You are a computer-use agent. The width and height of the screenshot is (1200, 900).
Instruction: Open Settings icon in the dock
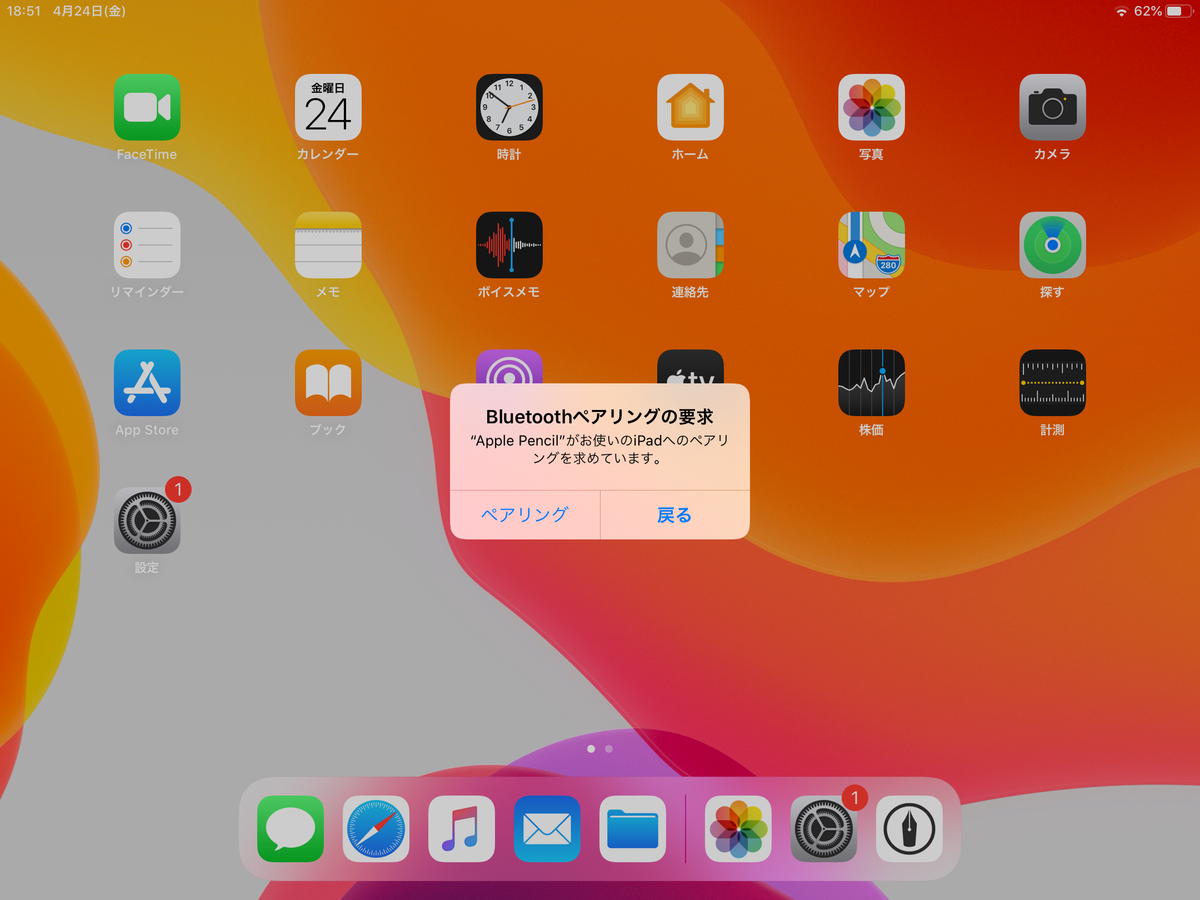point(824,829)
